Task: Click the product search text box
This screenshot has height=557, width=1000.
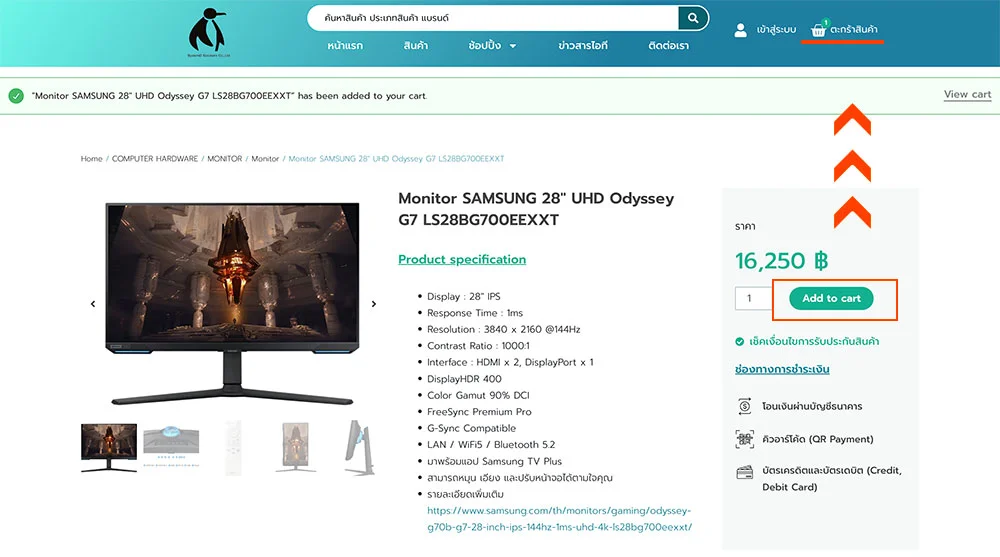Action: (492, 18)
